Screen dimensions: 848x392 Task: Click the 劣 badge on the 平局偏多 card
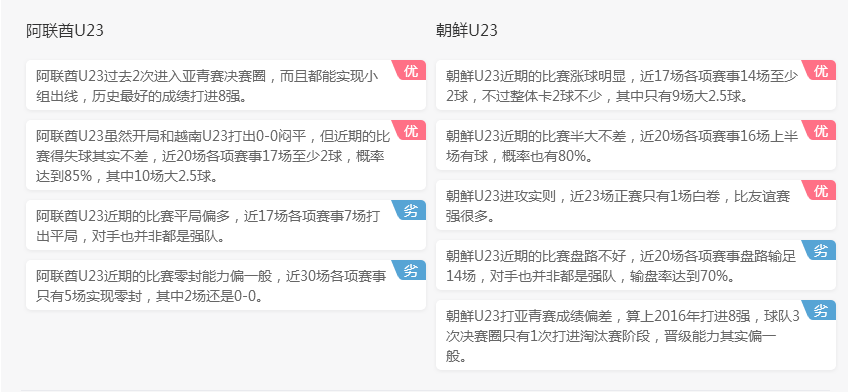click(x=412, y=210)
